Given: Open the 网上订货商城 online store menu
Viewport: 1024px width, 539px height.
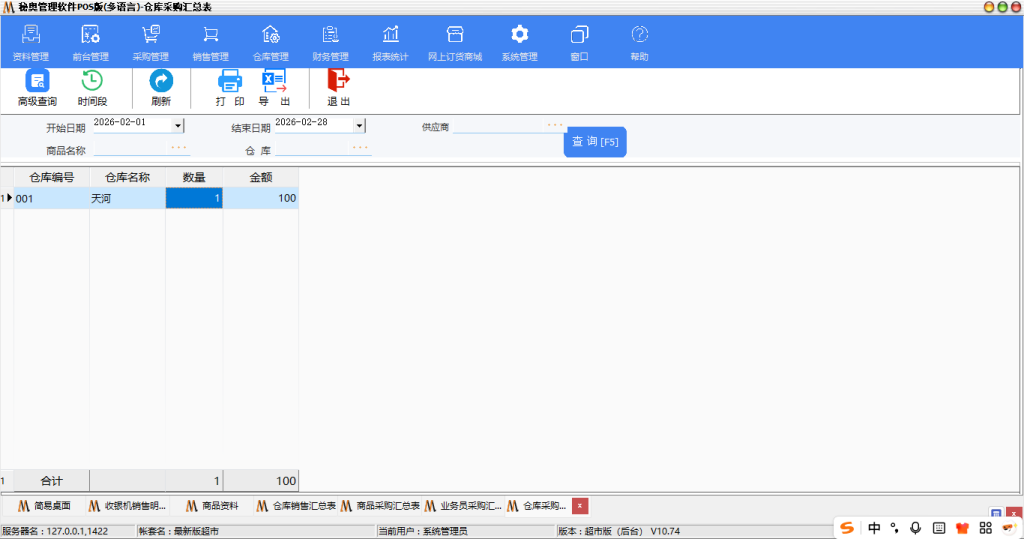Looking at the screenshot, I should pyautogui.click(x=455, y=42).
